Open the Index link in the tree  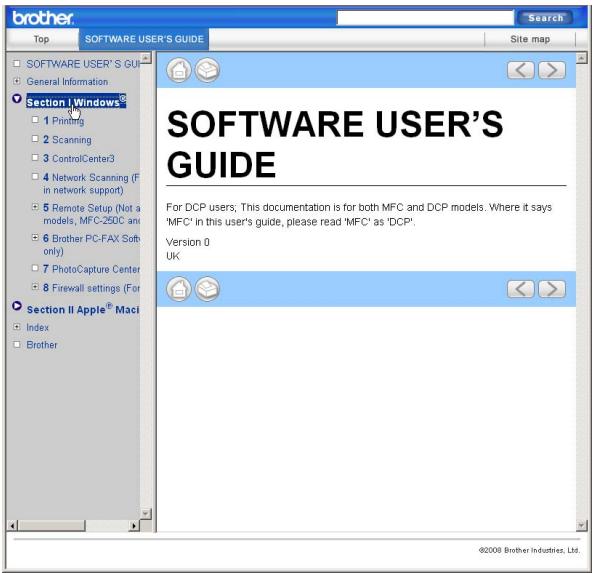(x=37, y=327)
